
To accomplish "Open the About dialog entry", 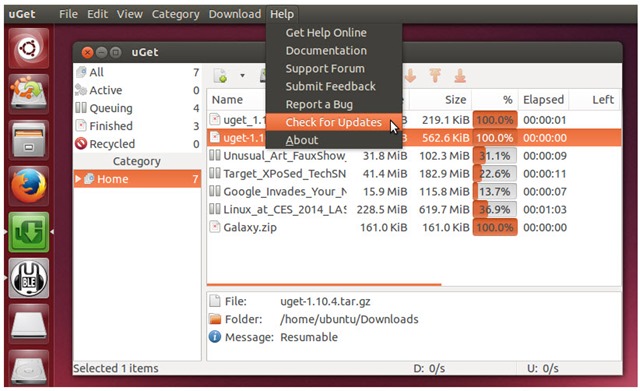I will pos(334,140).
